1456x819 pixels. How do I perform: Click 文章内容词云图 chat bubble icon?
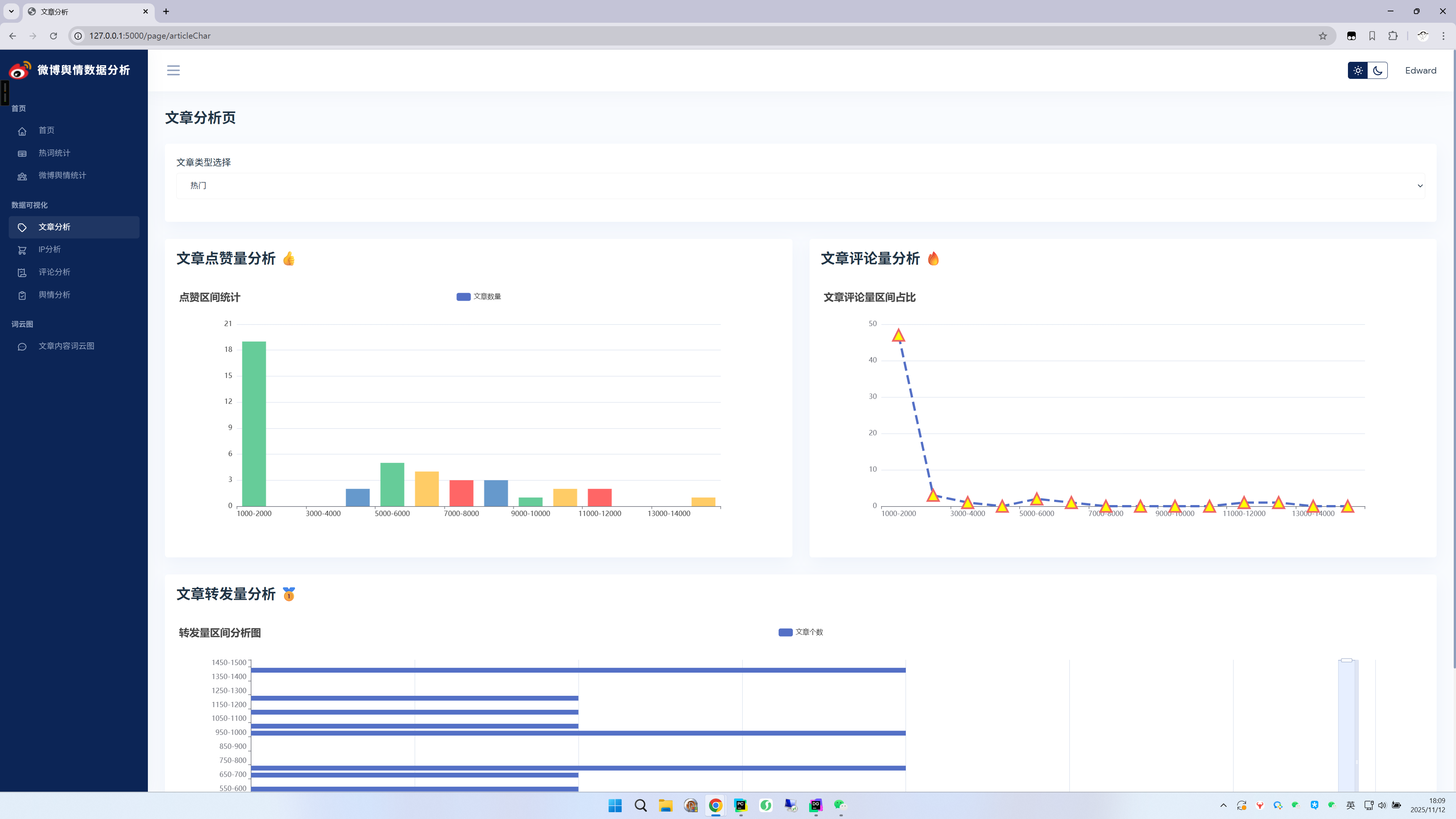click(22, 347)
